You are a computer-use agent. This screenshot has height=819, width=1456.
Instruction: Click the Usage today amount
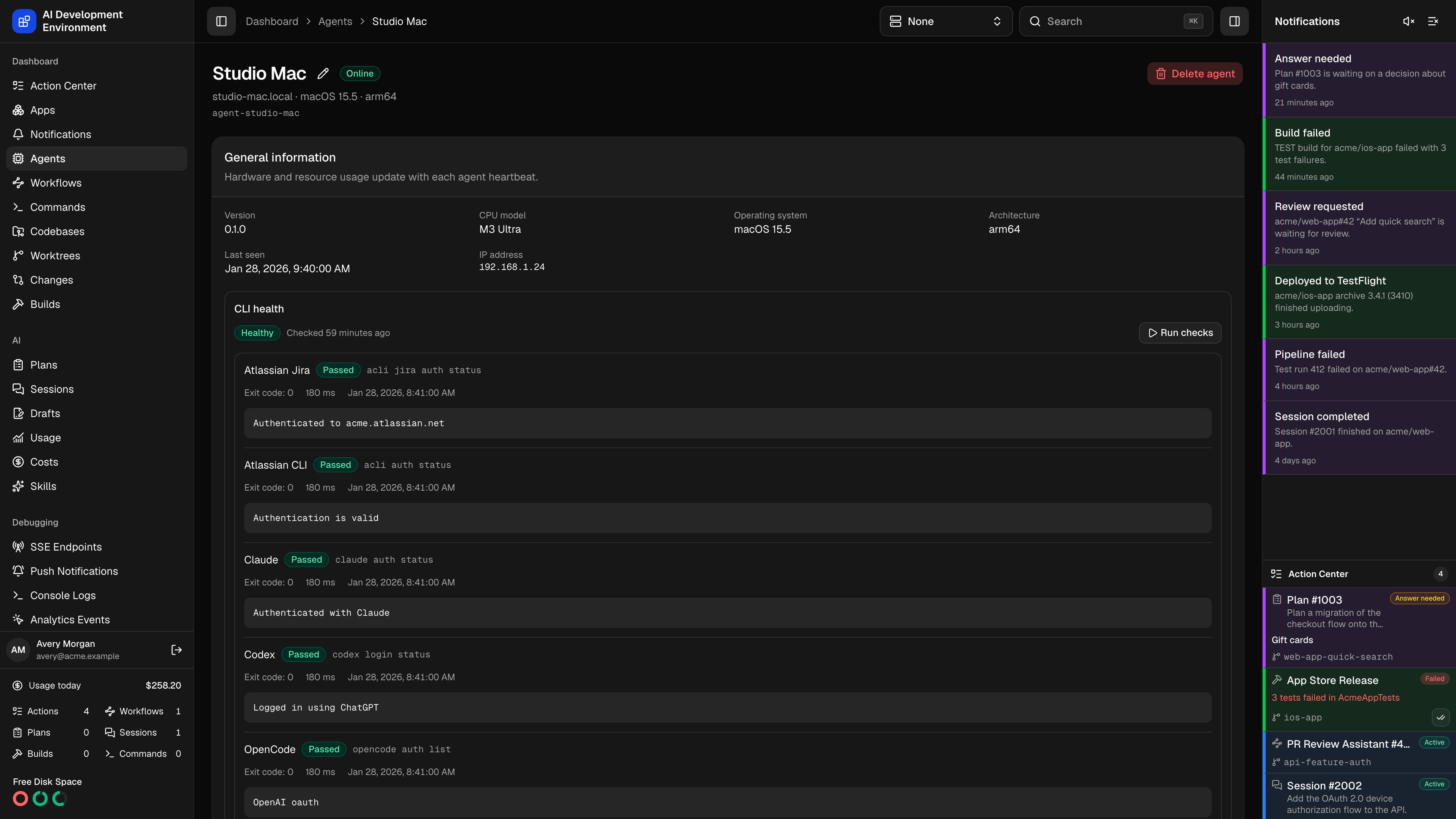(x=163, y=686)
